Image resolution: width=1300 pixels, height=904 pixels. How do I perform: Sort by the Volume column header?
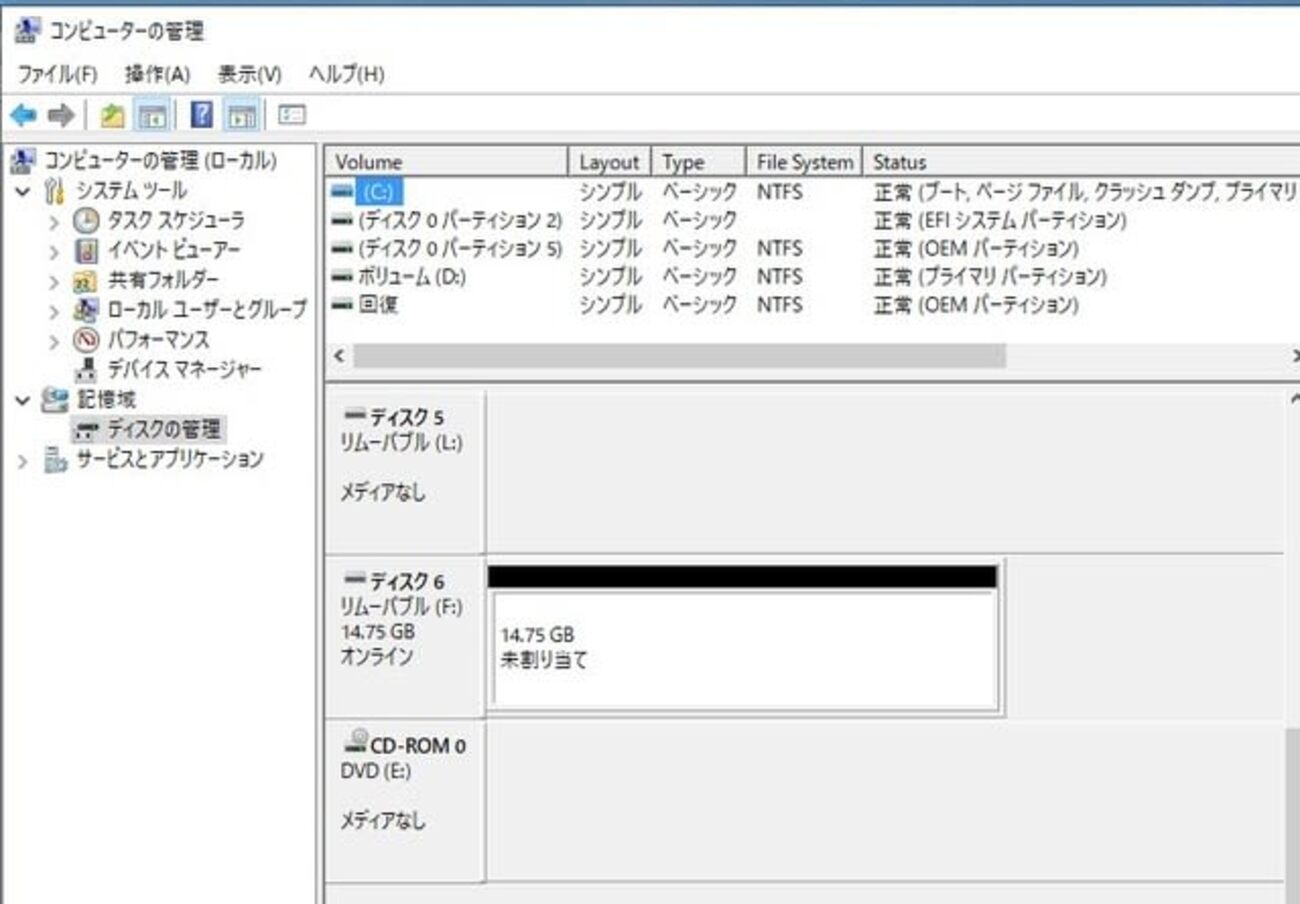[448, 162]
